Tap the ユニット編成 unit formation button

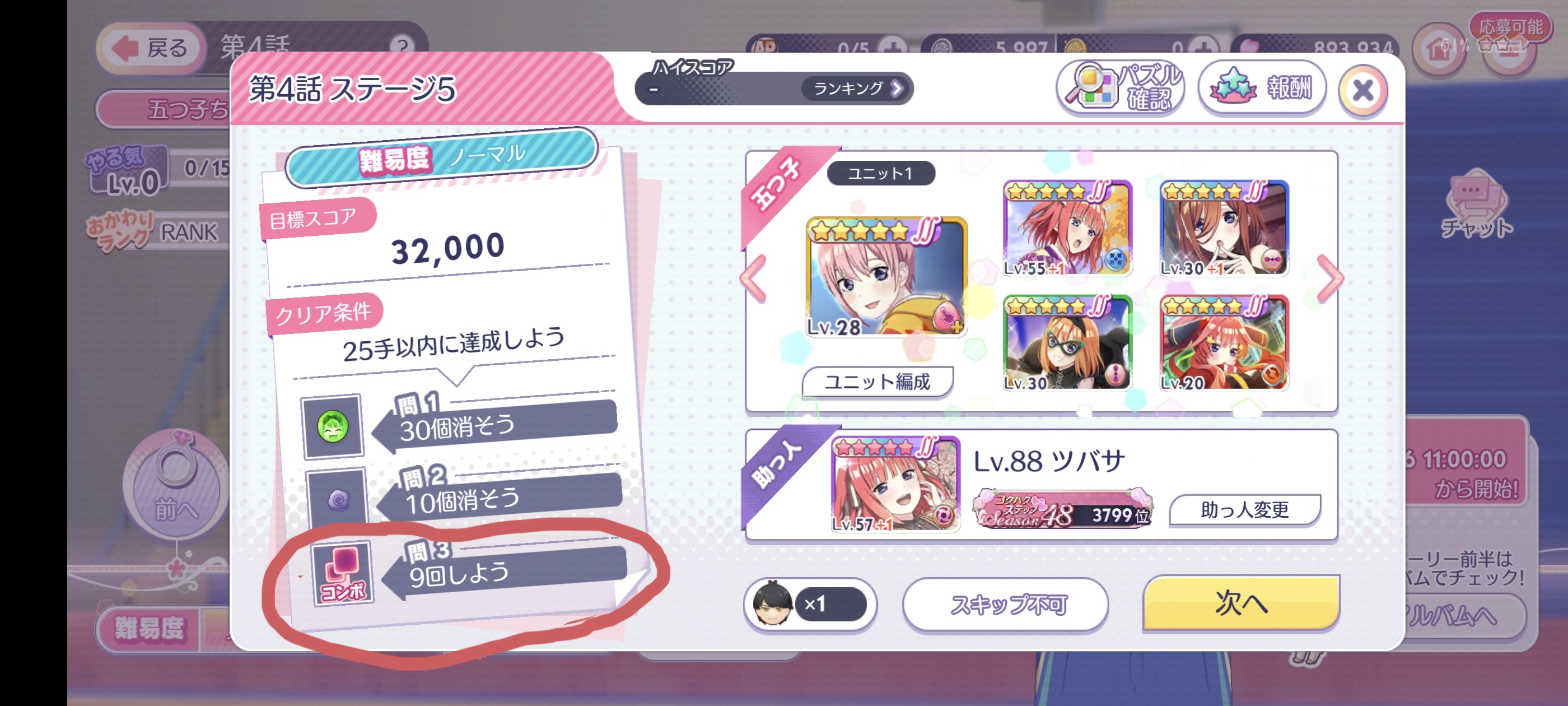877,383
